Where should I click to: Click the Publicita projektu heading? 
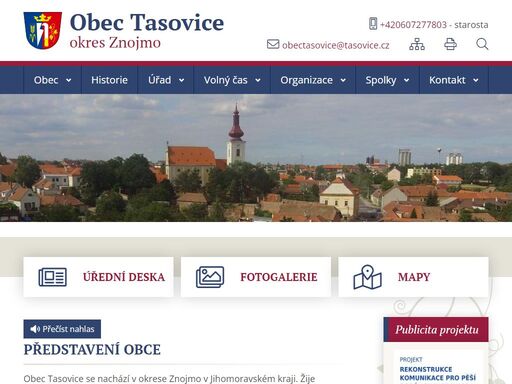[436, 329]
